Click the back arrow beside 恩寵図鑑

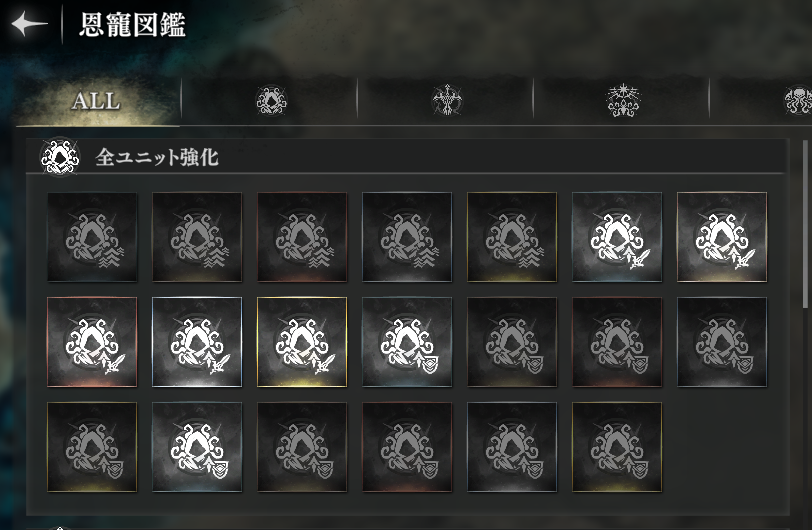coord(29,24)
